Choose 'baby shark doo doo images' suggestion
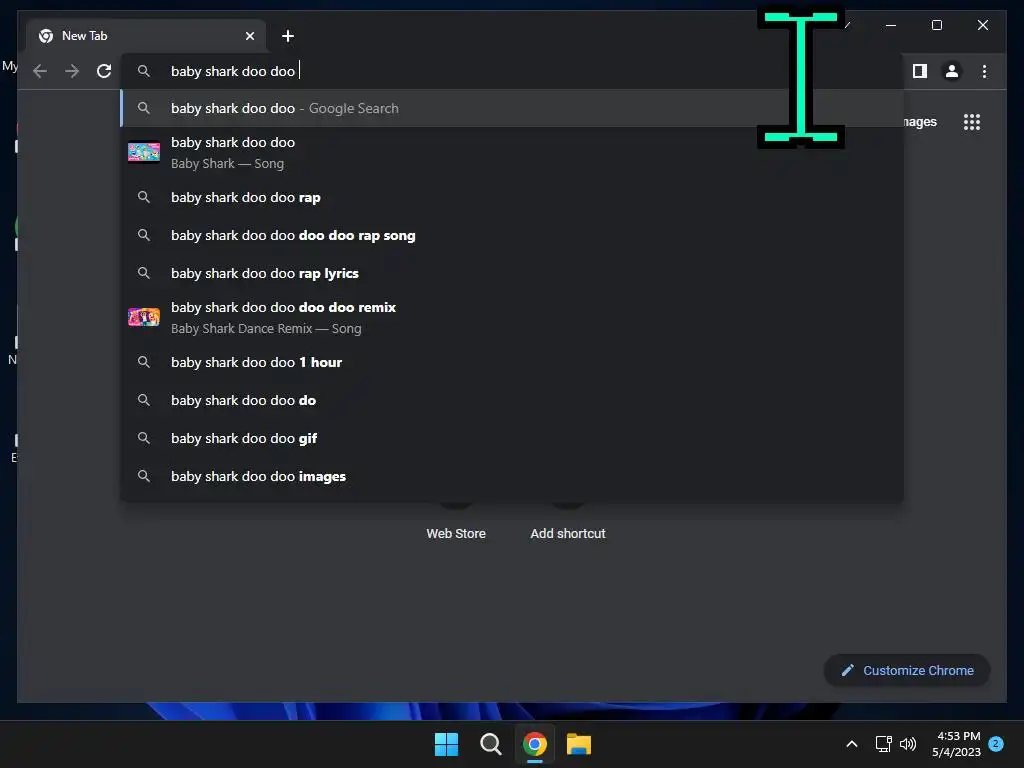The image size is (1024, 768). (x=512, y=476)
